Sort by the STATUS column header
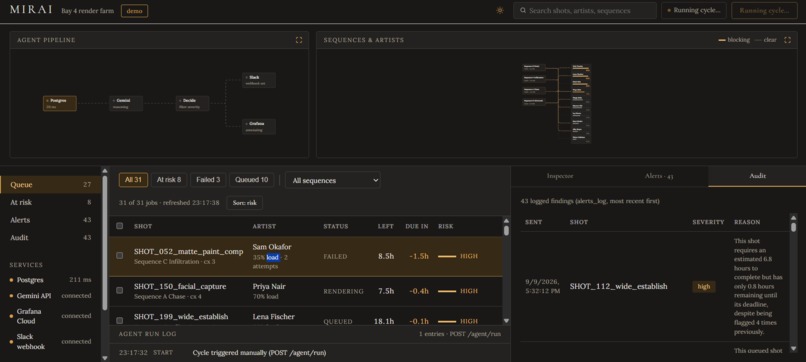806x362 pixels. pyautogui.click(x=336, y=226)
